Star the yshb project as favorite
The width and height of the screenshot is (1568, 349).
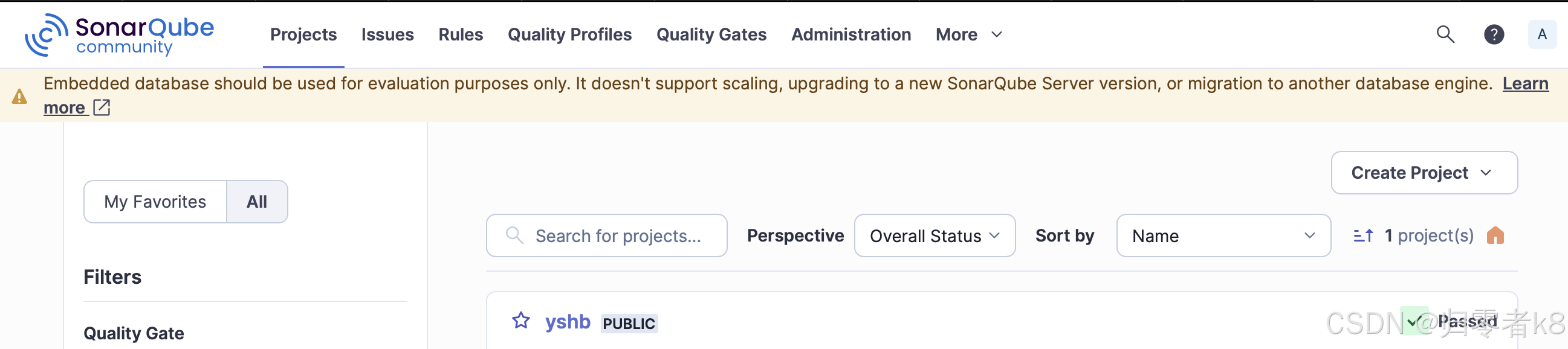[x=520, y=321]
